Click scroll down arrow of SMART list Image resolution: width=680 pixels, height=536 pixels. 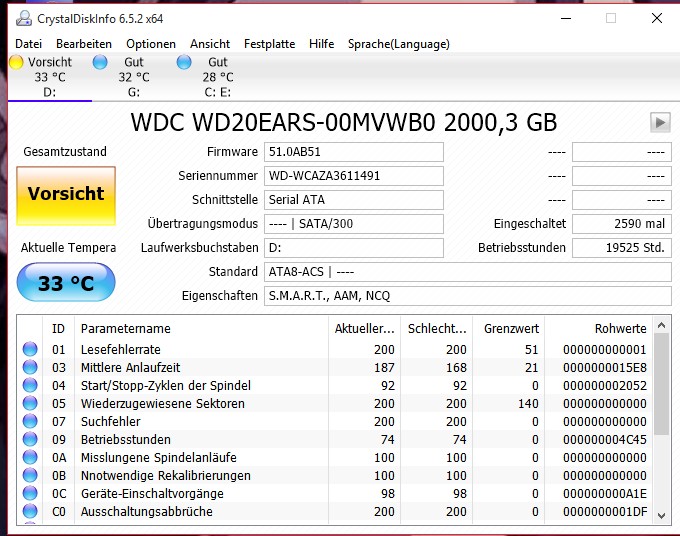pos(661,516)
